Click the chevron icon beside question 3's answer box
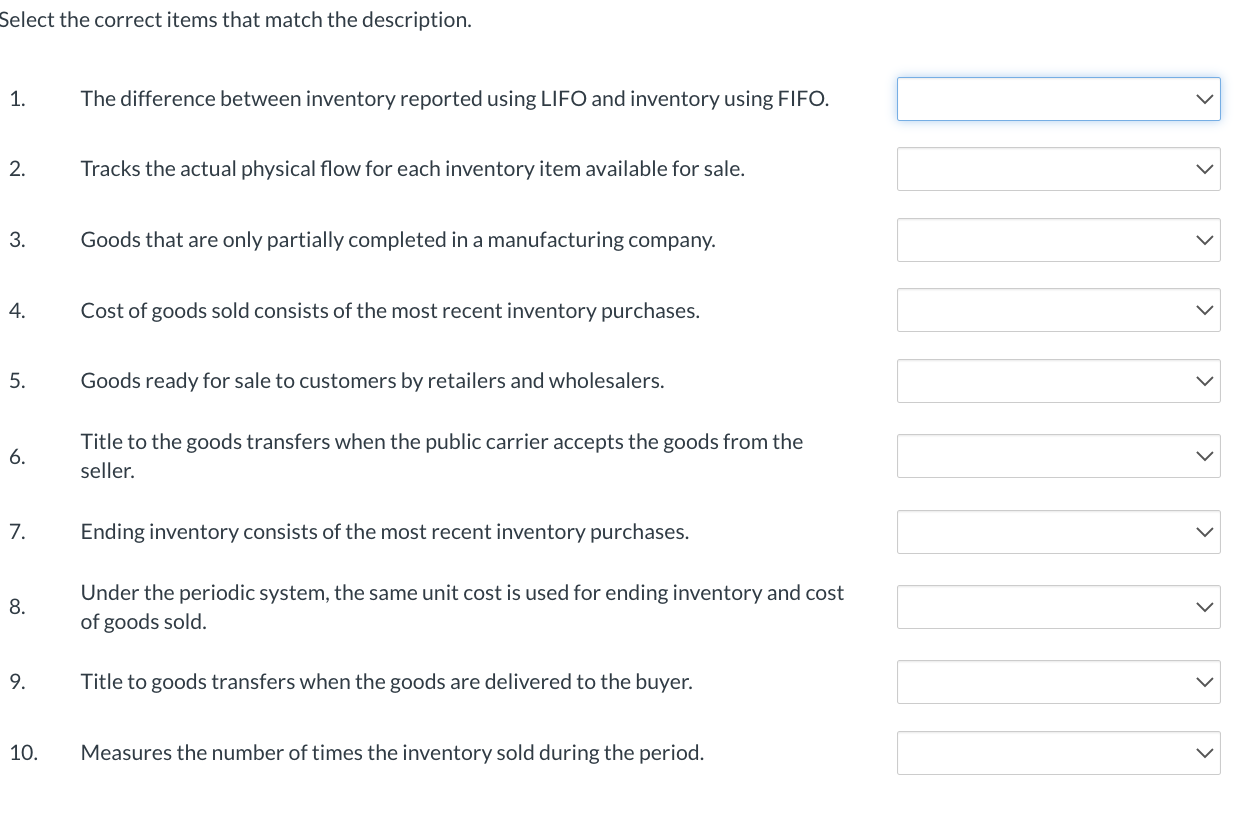 click(1204, 240)
